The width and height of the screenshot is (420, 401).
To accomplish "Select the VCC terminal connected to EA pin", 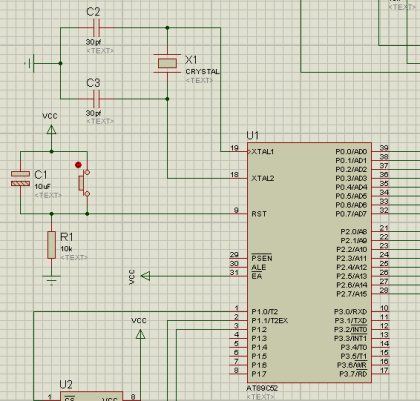I will point(146,276).
